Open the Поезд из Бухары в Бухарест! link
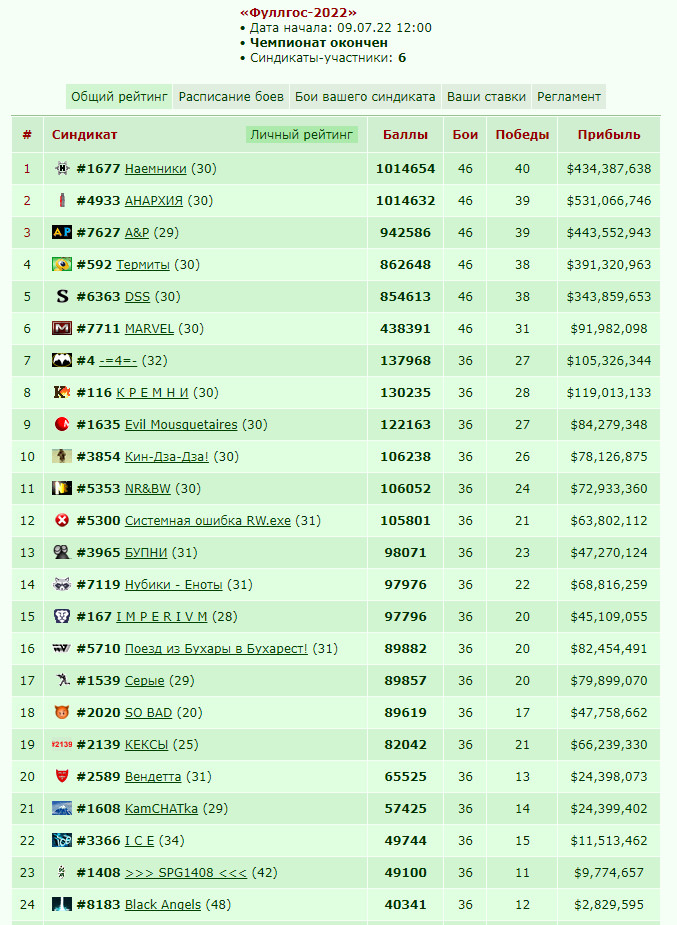The height and width of the screenshot is (925, 677). pos(216,648)
